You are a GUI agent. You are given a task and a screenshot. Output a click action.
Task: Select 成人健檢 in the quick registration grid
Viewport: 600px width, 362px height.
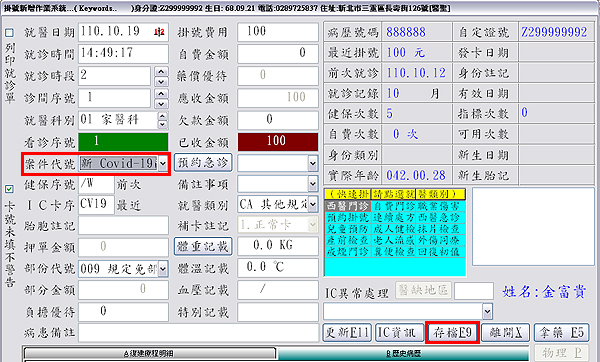[x=393, y=229]
